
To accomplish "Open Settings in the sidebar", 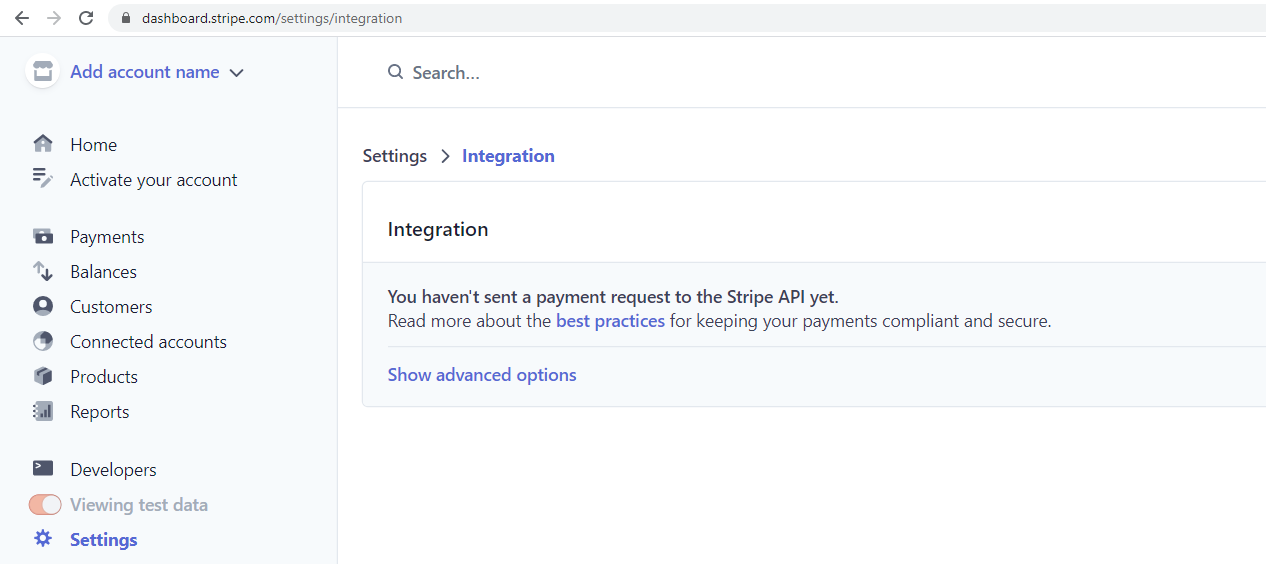I will point(104,540).
